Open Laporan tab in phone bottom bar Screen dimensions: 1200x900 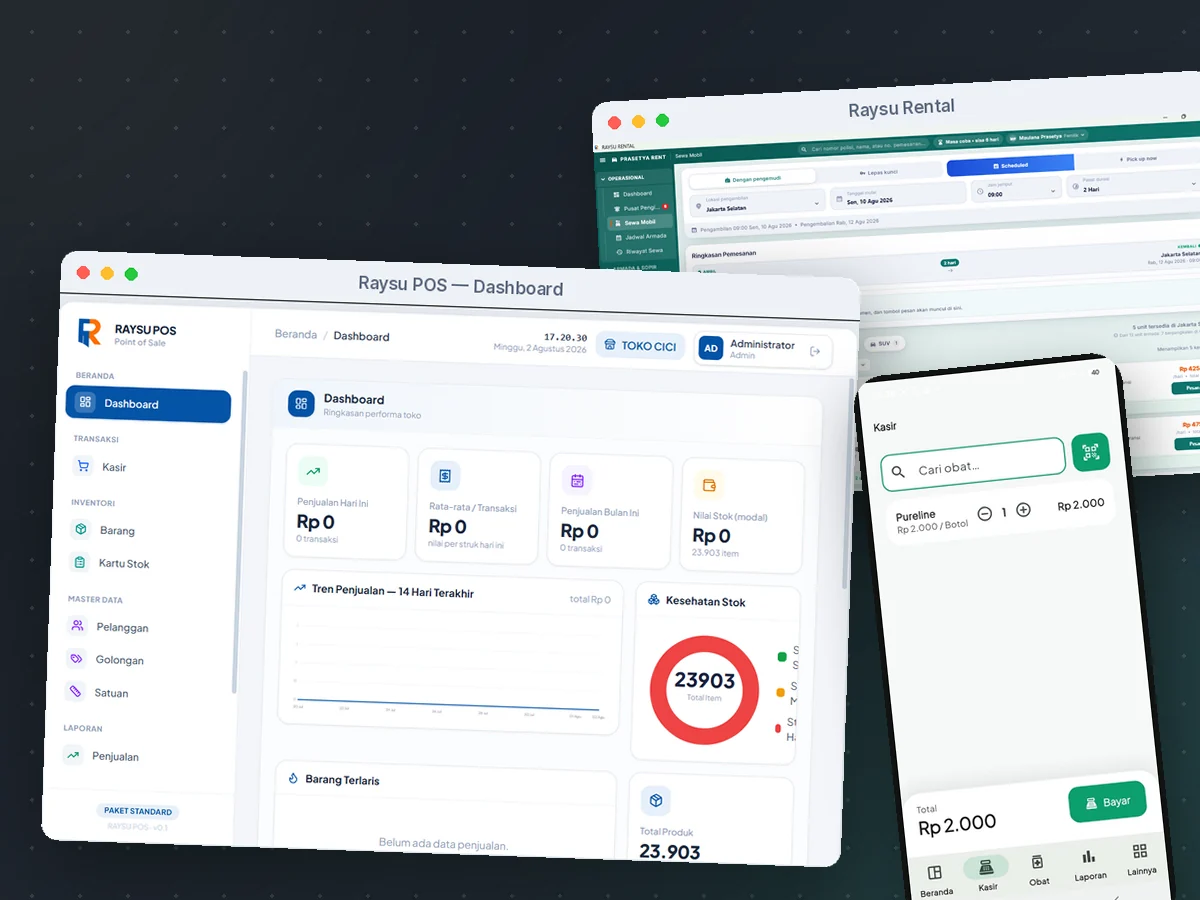(x=1090, y=863)
